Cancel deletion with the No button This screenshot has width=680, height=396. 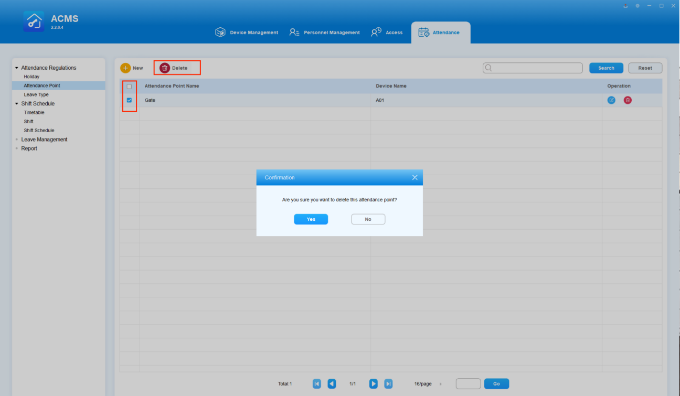pos(368,219)
